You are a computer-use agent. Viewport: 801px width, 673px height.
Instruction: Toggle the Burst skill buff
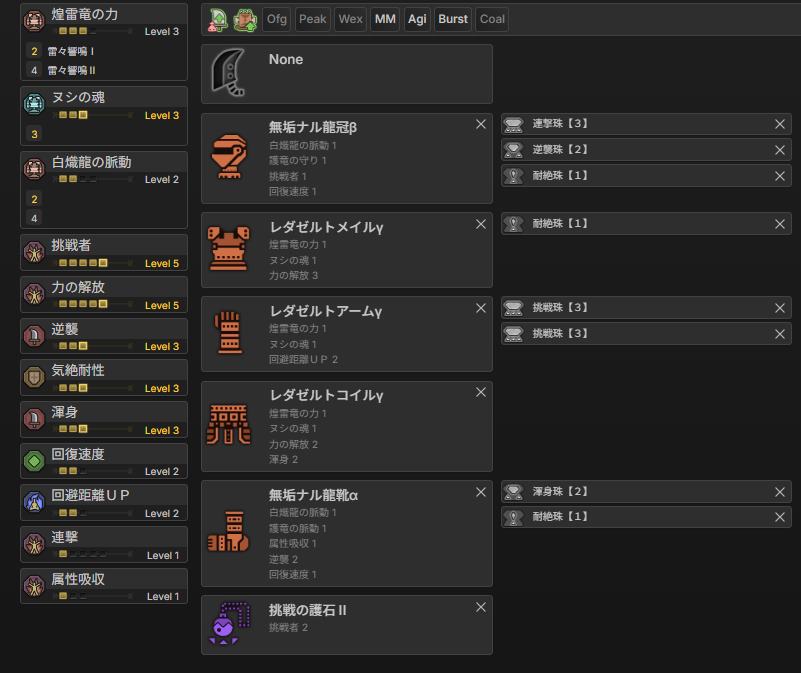tap(453, 19)
